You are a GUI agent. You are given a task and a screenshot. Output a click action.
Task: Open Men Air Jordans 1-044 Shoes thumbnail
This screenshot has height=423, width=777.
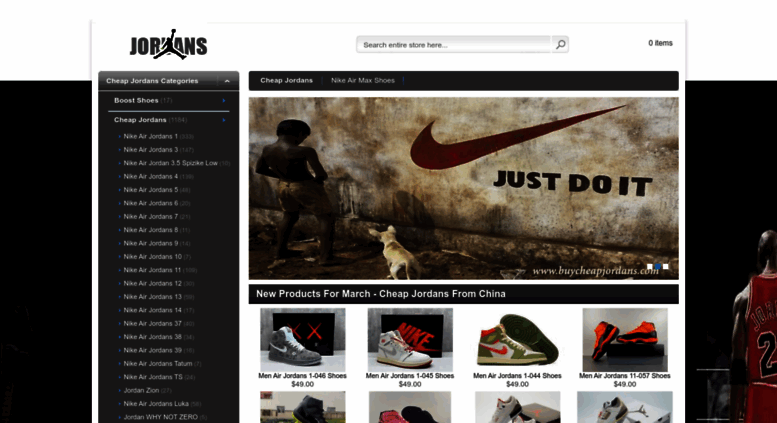tap(517, 340)
